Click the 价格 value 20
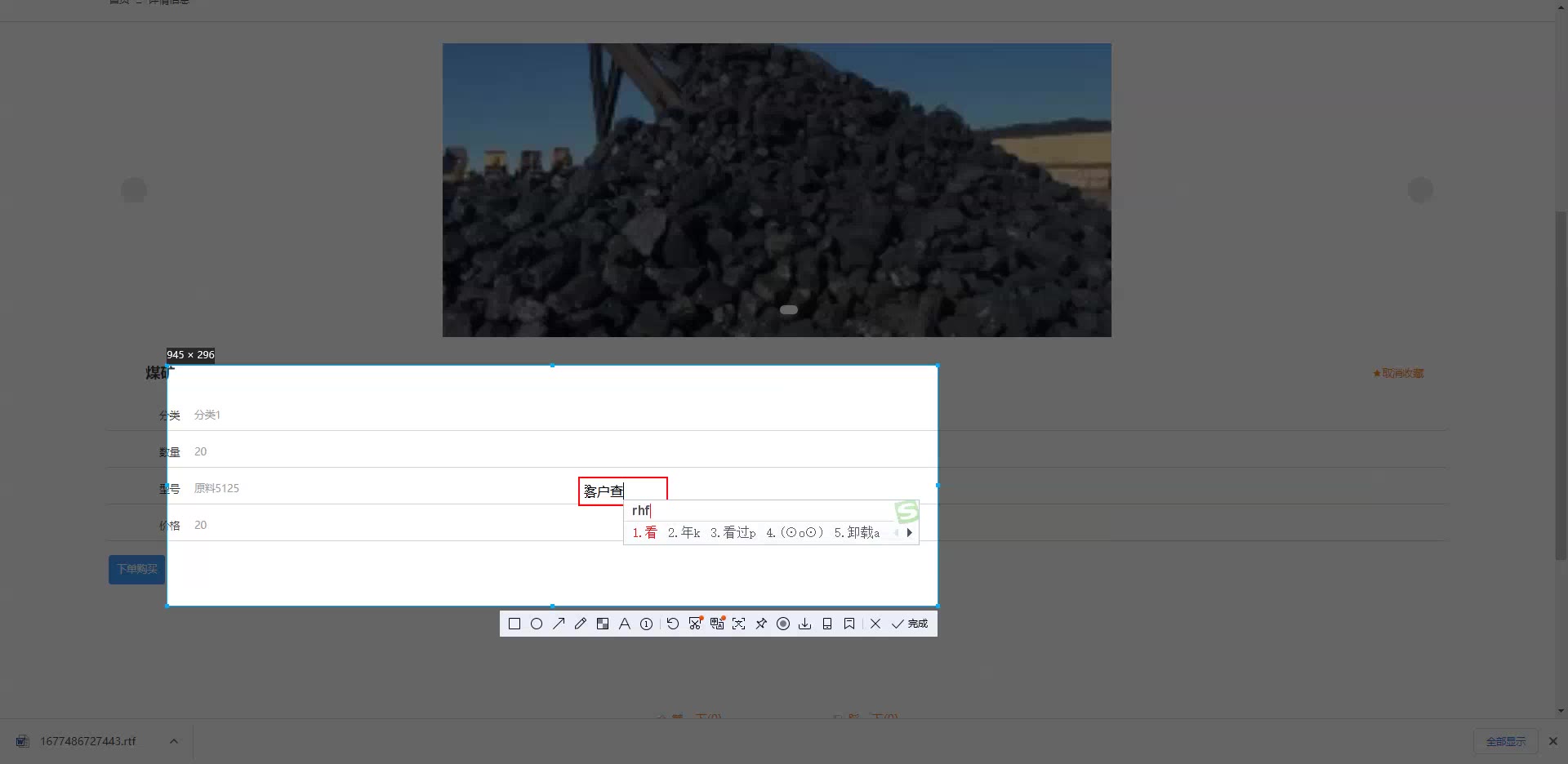Viewport: 1568px width, 764px height. point(200,525)
